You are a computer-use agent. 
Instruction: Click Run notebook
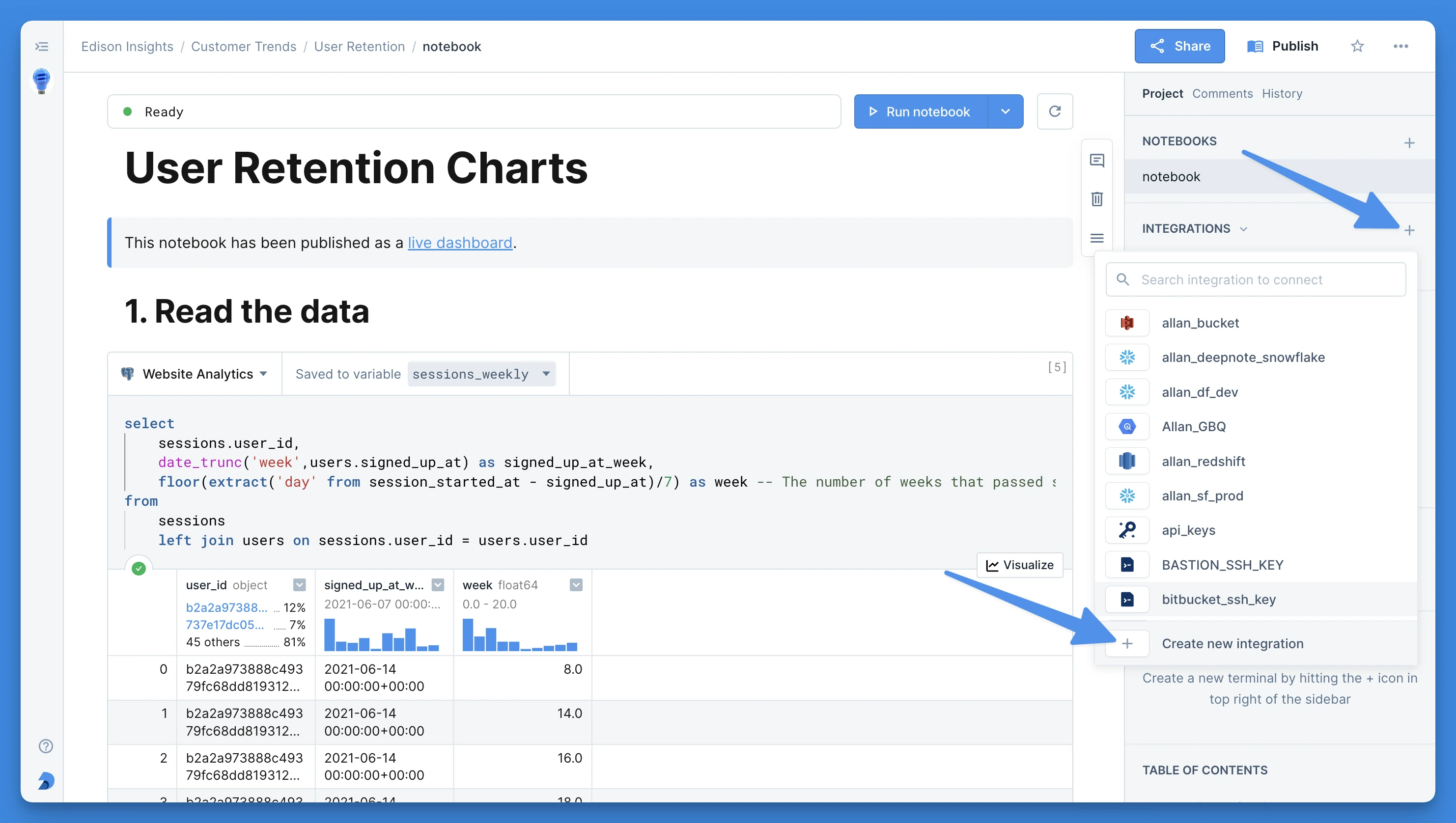pos(921,111)
